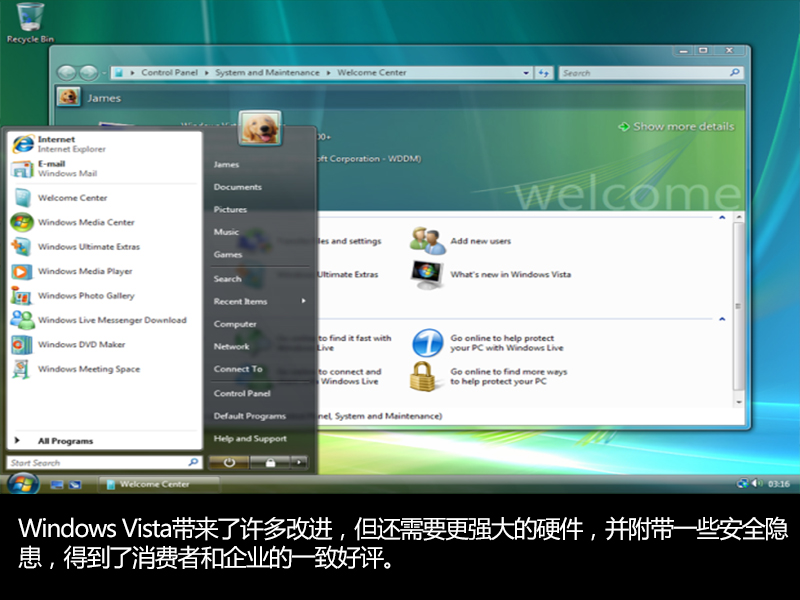Click Switch between windows quick launch icon
Image resolution: width=800 pixels, height=600 pixels.
point(75,484)
